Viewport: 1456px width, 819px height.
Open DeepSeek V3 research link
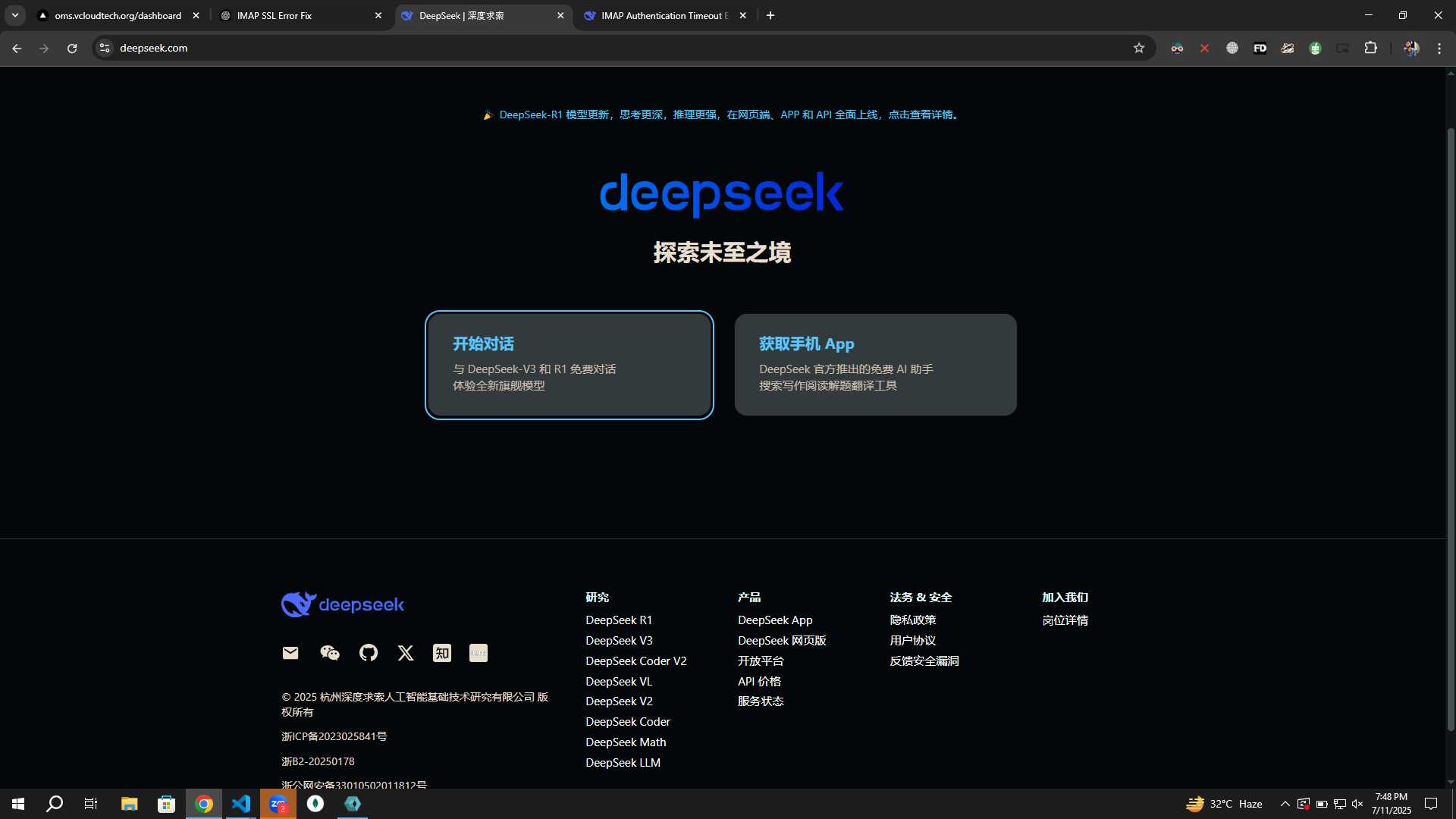point(619,641)
